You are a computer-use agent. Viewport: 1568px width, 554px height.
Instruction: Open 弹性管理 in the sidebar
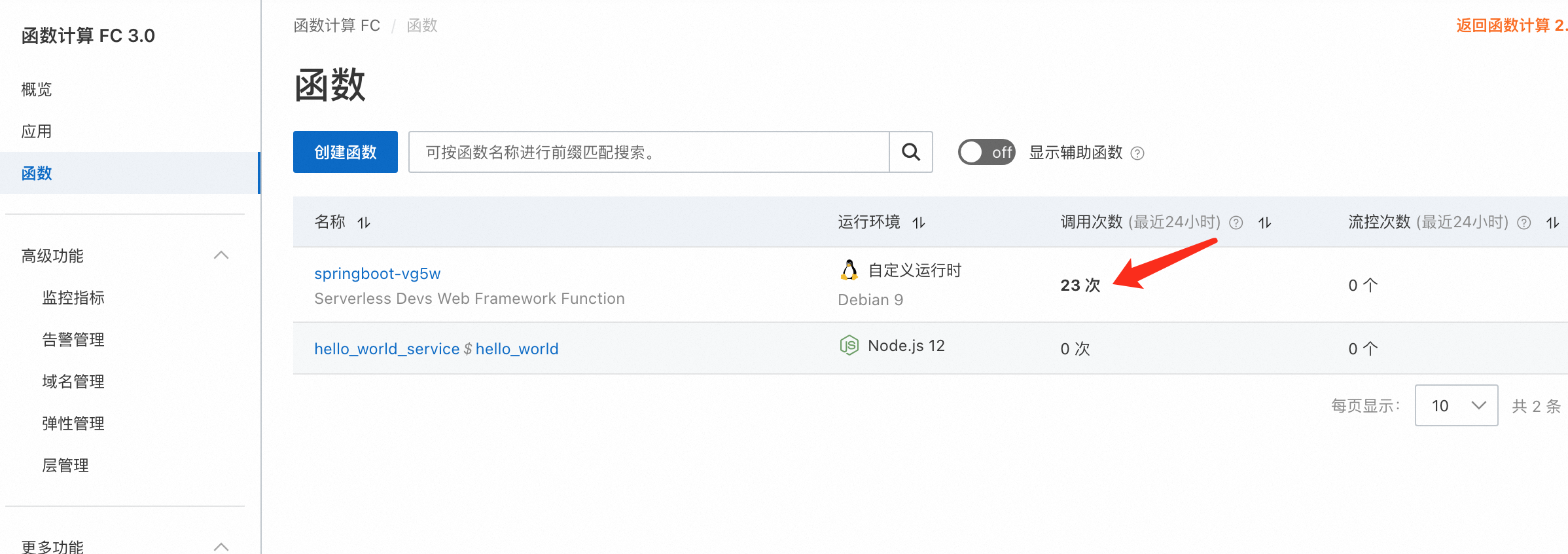(x=73, y=423)
